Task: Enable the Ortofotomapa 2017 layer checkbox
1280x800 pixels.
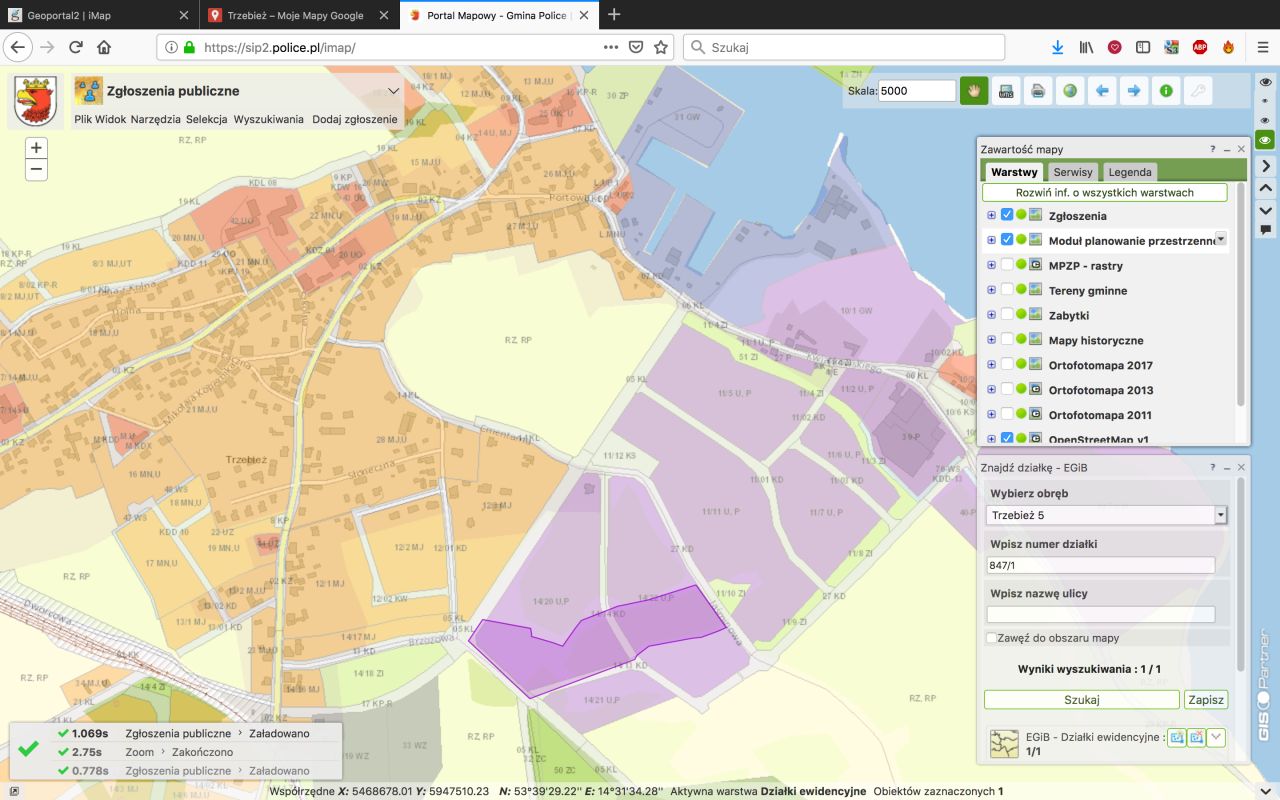Action: click(x=1007, y=365)
